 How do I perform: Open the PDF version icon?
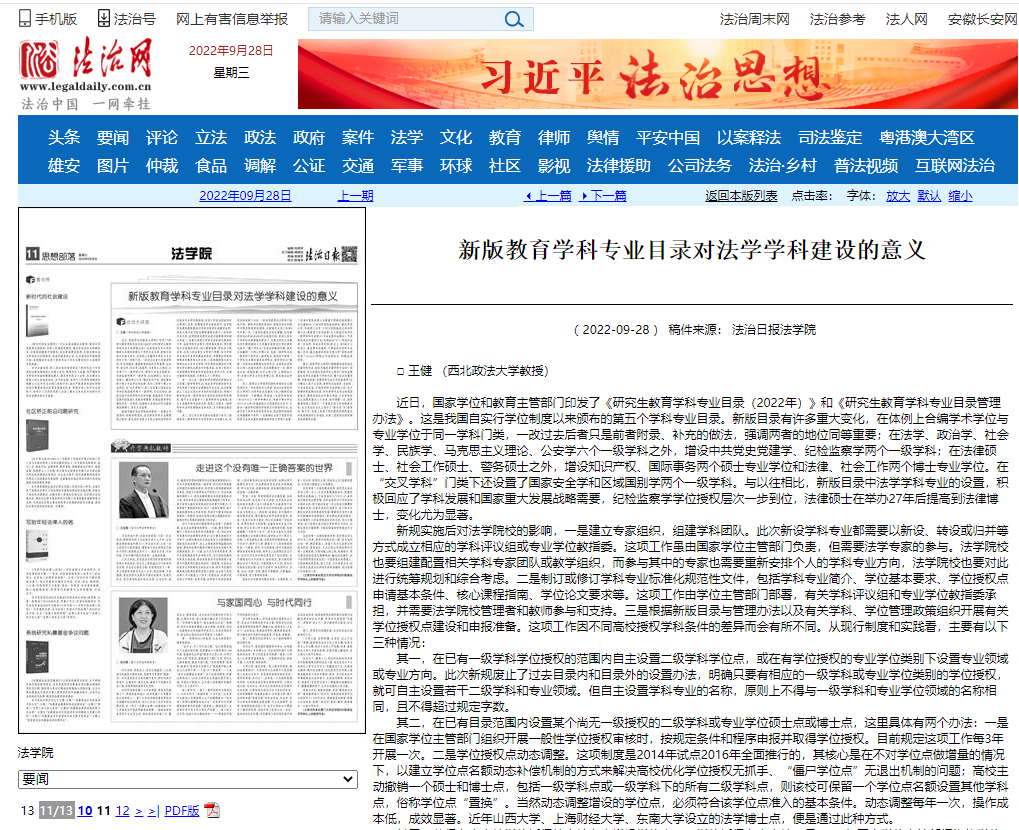point(212,811)
